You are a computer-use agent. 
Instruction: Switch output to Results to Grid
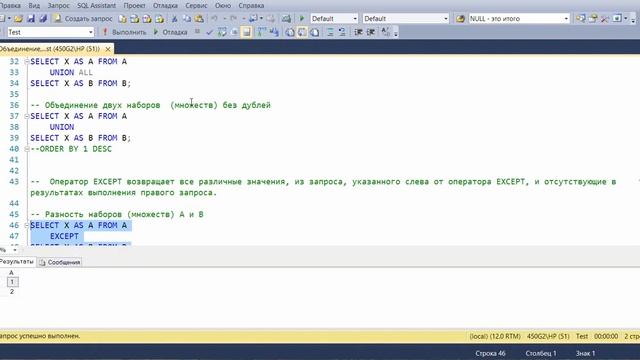302,32
